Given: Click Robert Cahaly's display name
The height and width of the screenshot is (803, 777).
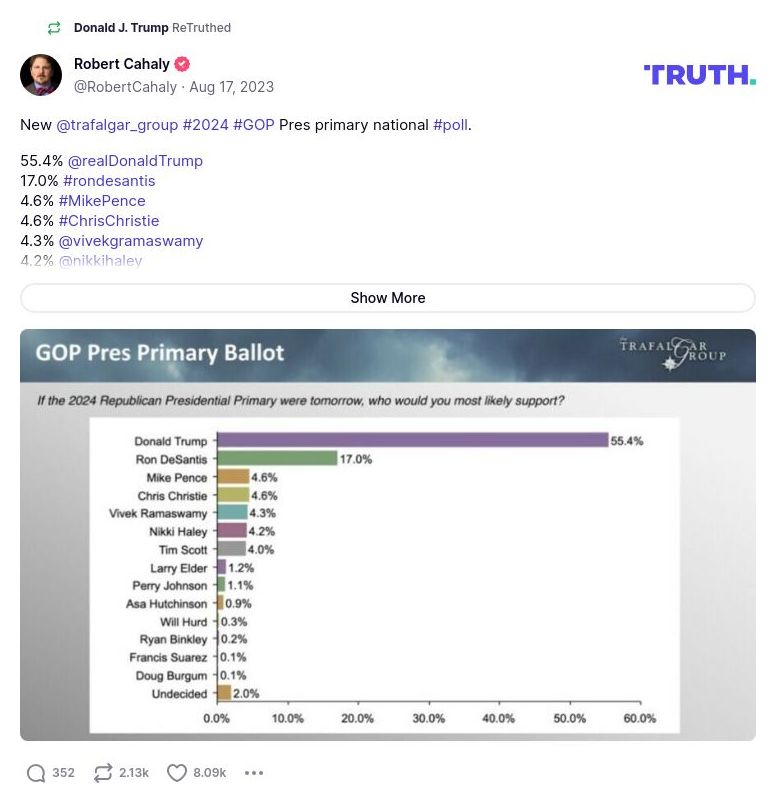Looking at the screenshot, I should (x=121, y=65).
